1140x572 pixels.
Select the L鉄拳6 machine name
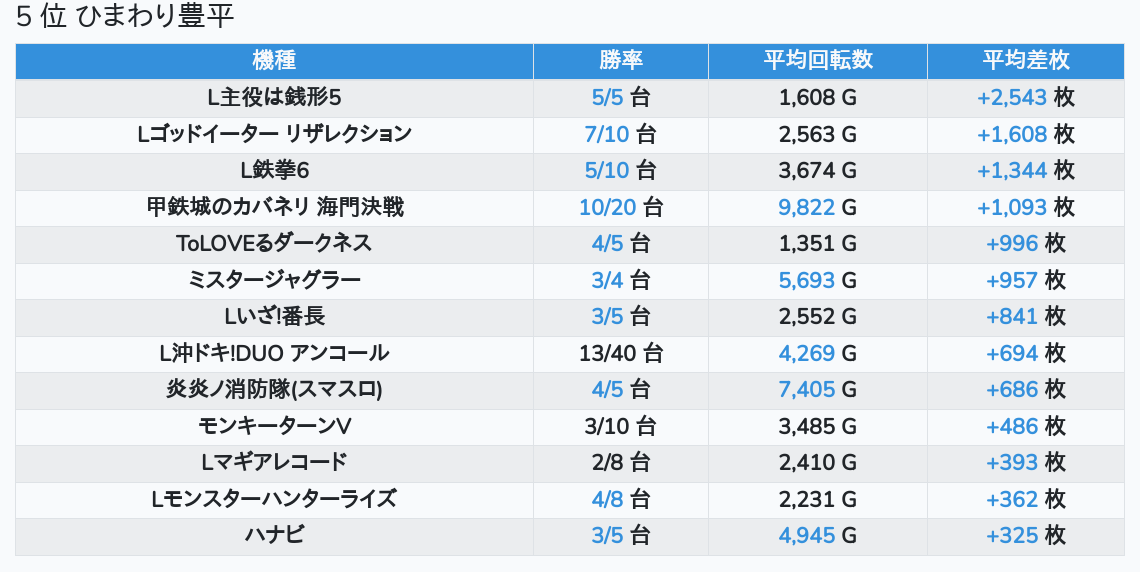pyautogui.click(x=274, y=171)
